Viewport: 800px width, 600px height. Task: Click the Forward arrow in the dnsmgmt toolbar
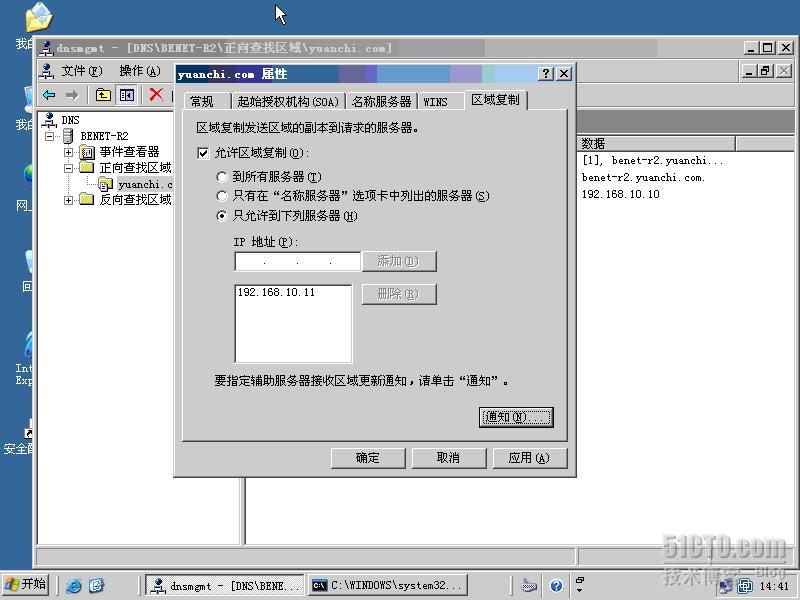coord(72,95)
